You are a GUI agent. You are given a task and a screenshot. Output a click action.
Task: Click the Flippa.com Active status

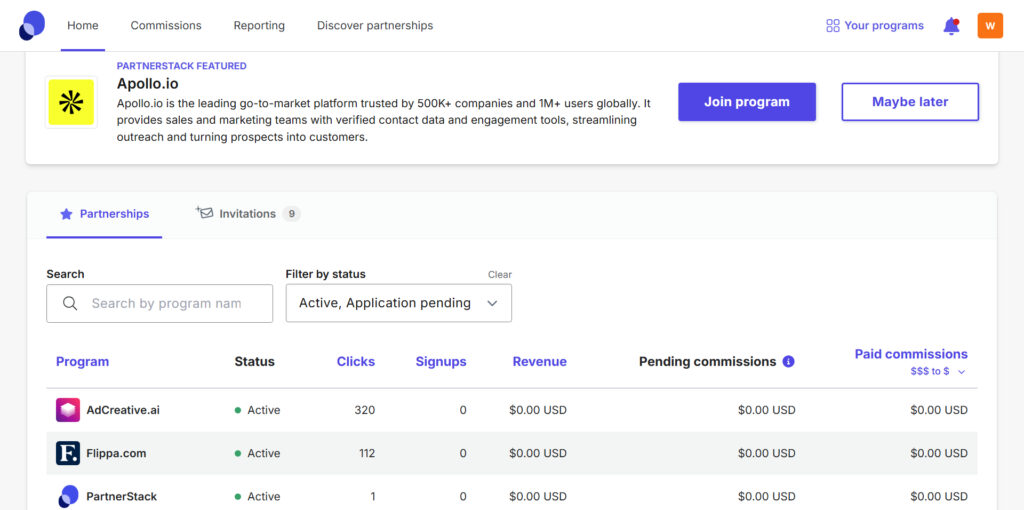257,453
